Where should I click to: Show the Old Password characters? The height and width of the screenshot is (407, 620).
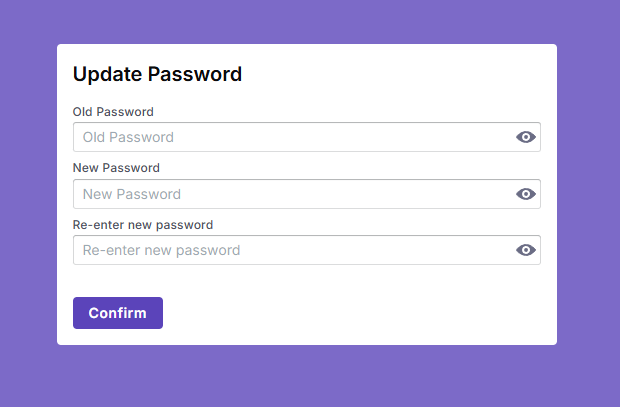click(x=526, y=137)
